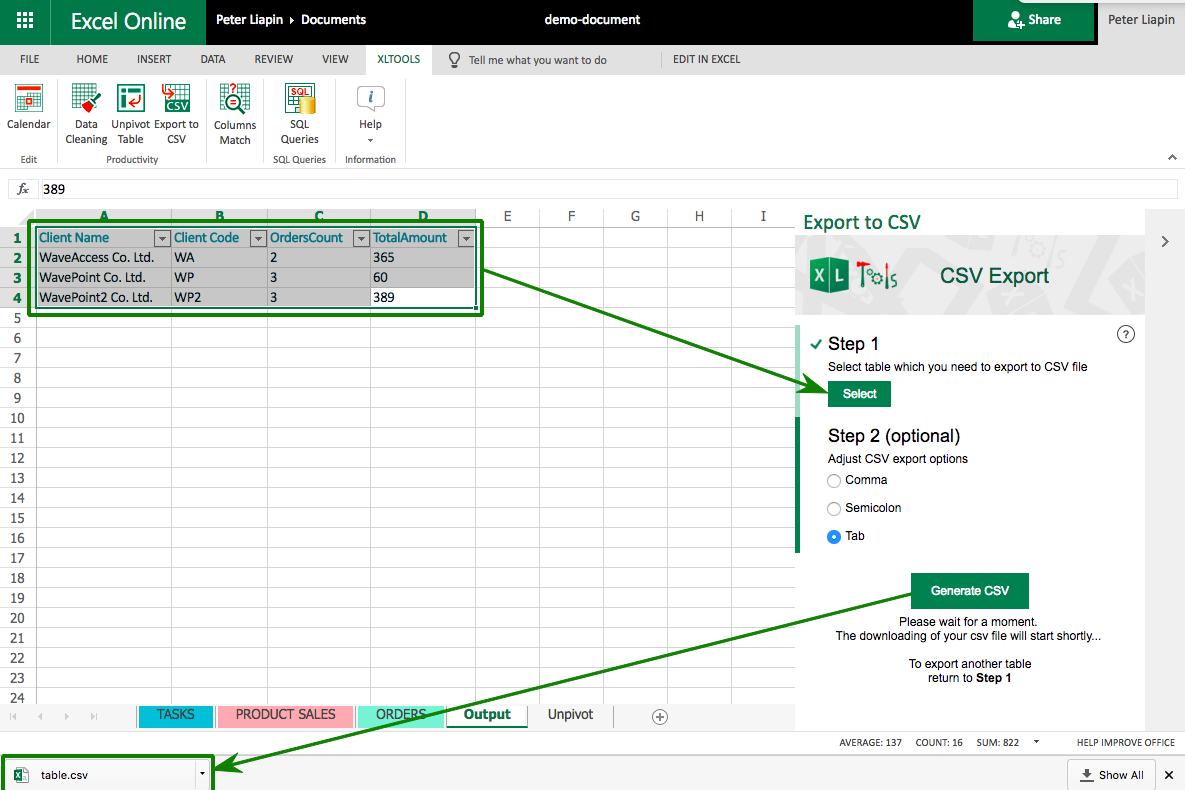
Task: Open the Office app launcher grid
Action: click(x=25, y=20)
